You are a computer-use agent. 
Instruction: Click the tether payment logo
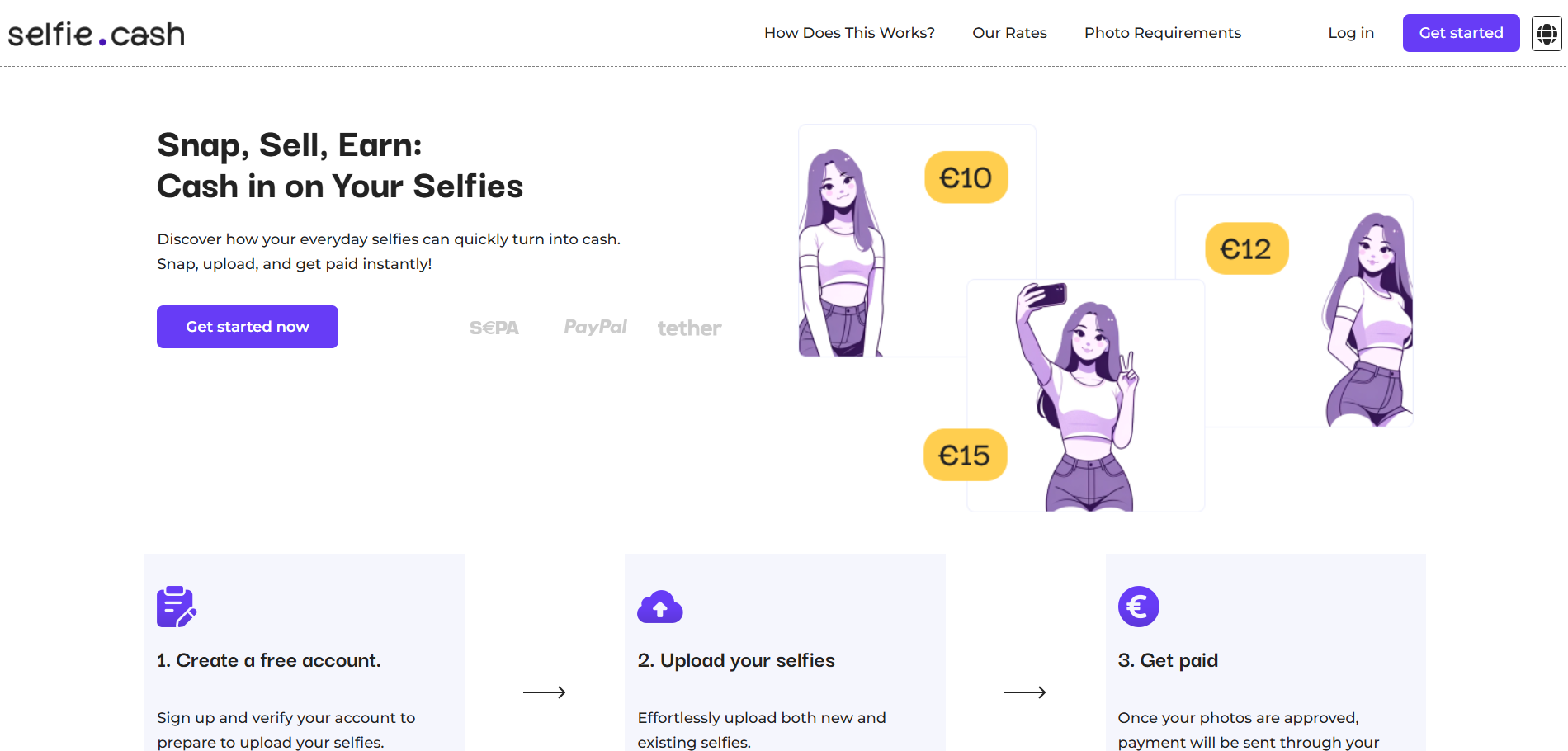tap(689, 328)
